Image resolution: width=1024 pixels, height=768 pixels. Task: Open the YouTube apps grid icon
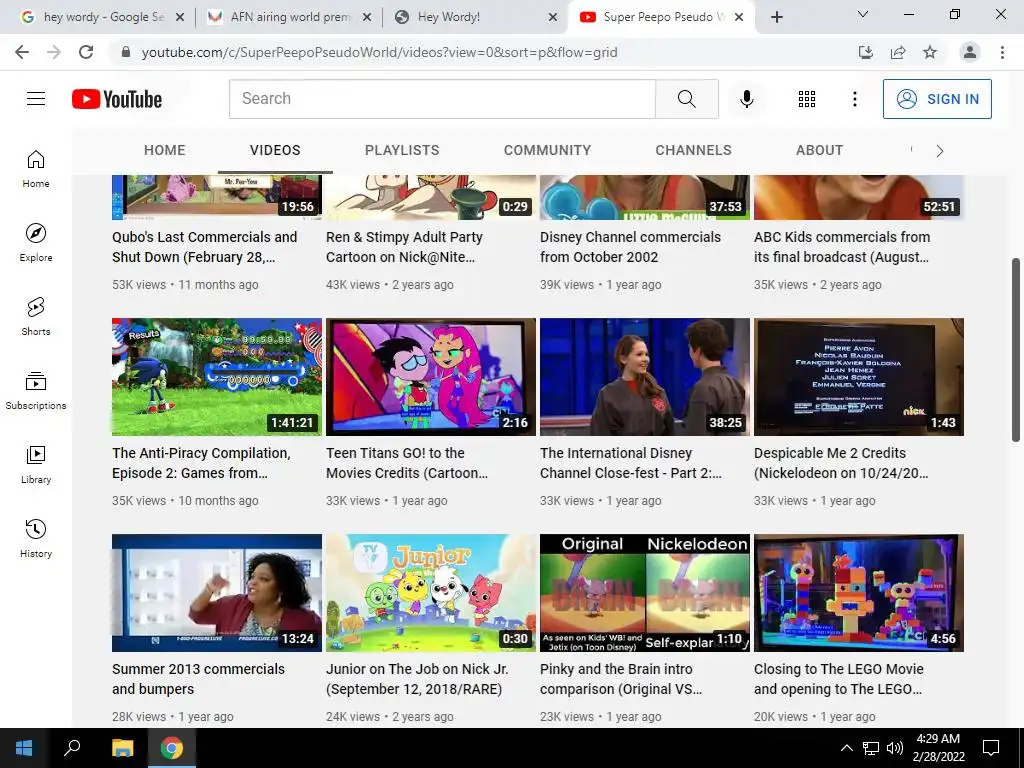pyautogui.click(x=807, y=99)
